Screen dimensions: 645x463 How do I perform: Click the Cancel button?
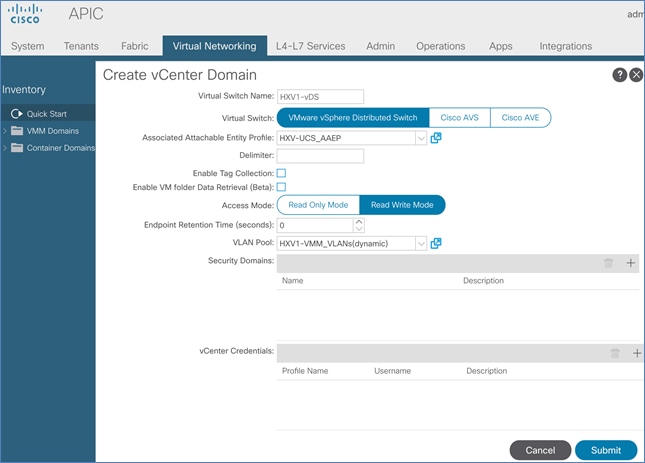[x=540, y=450]
